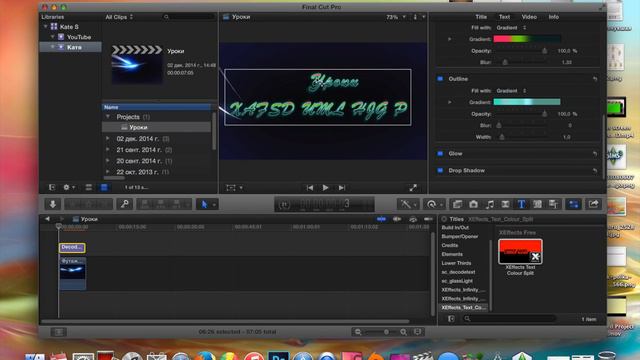Reset the Glow parameters arrow
This screenshot has width=640, height=360.
coord(595,153)
